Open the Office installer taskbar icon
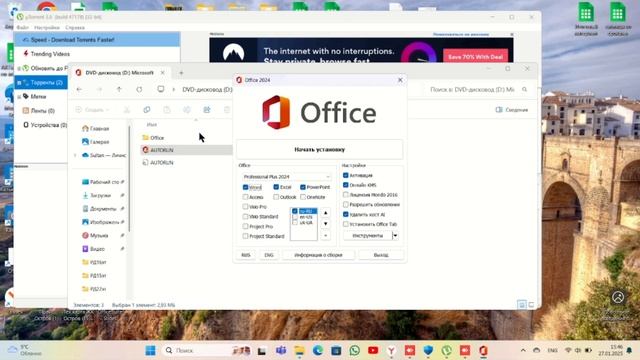640x360 pixels. [483, 350]
